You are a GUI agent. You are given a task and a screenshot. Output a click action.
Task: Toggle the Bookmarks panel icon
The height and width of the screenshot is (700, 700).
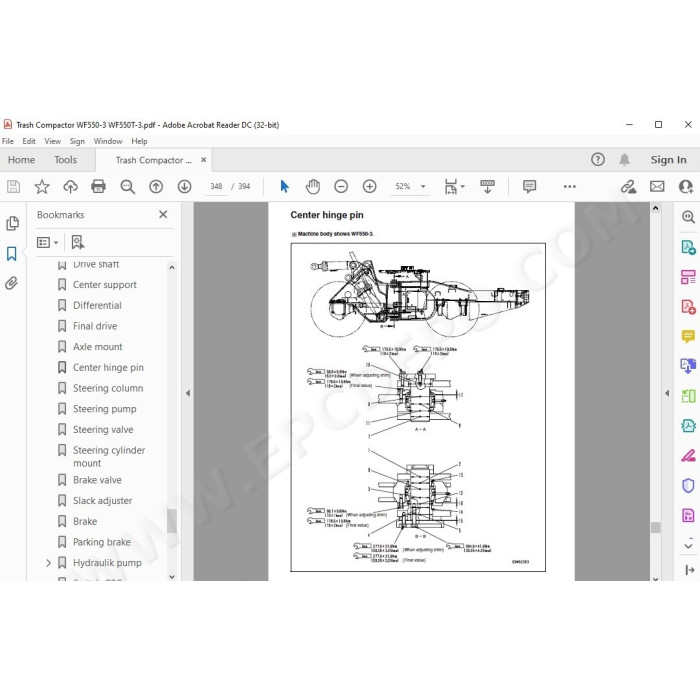point(12,254)
